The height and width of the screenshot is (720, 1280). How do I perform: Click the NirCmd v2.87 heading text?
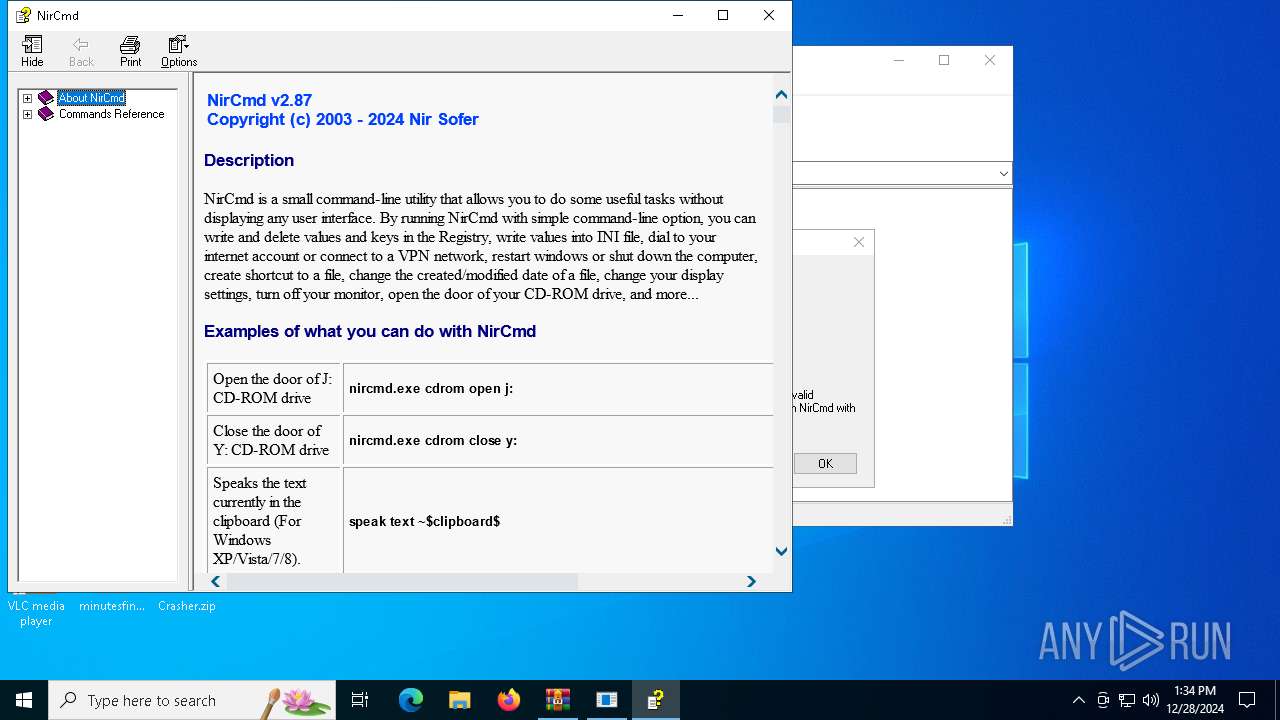[259, 100]
